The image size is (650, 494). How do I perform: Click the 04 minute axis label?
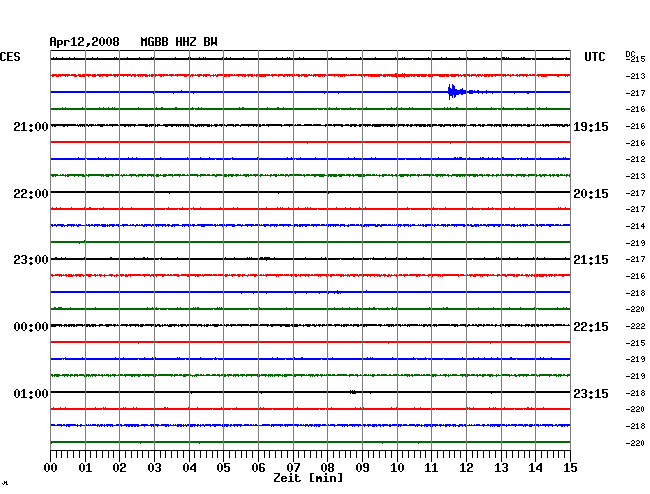pos(189,467)
